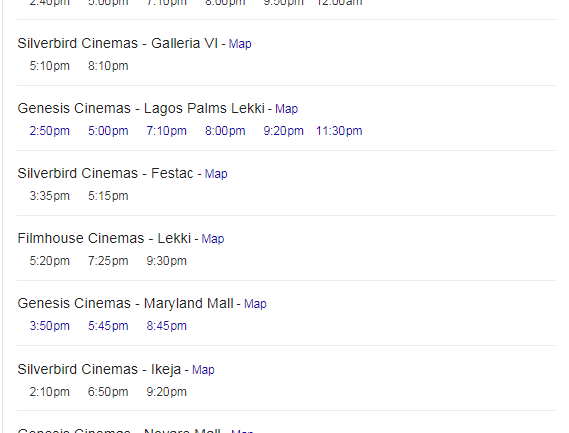Viewport: 569px width, 433px height.
Task: Click 6:50pm showtime at Silverbird Ikeja
Action: click(x=108, y=392)
